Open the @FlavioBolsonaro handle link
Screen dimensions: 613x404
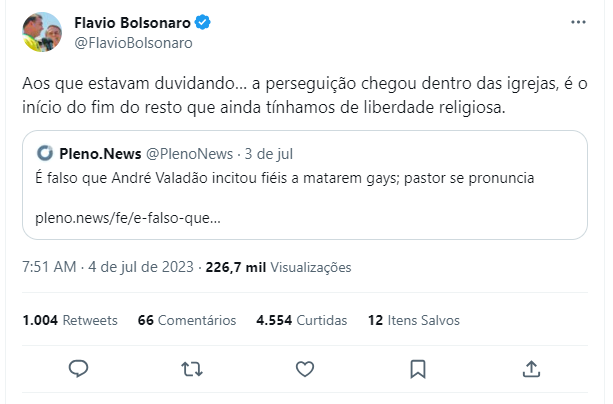coord(133,43)
